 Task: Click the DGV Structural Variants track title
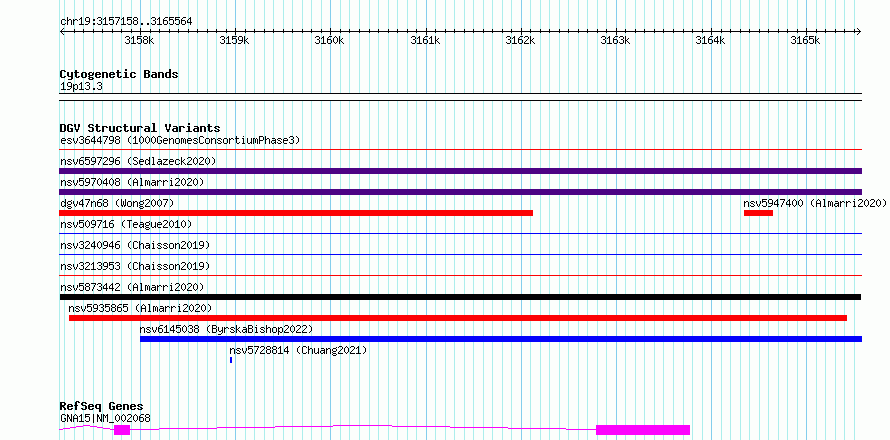tap(140, 128)
